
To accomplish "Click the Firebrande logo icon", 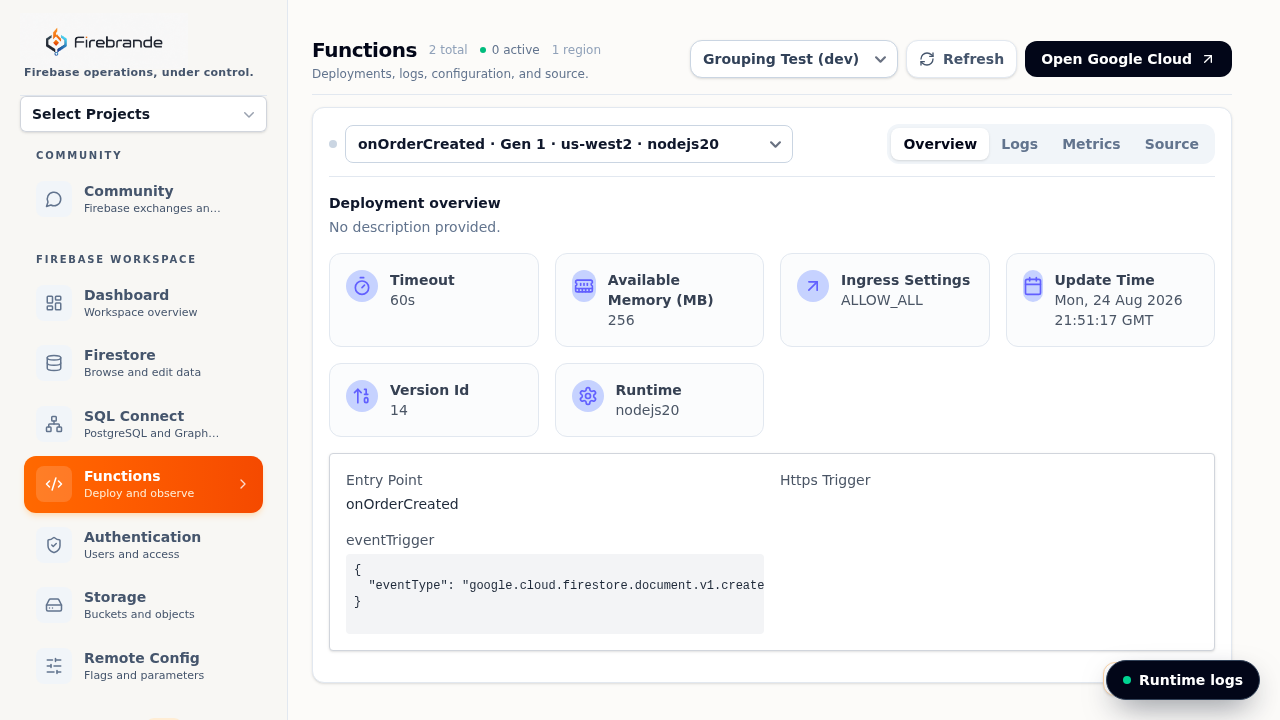I will coord(56,42).
